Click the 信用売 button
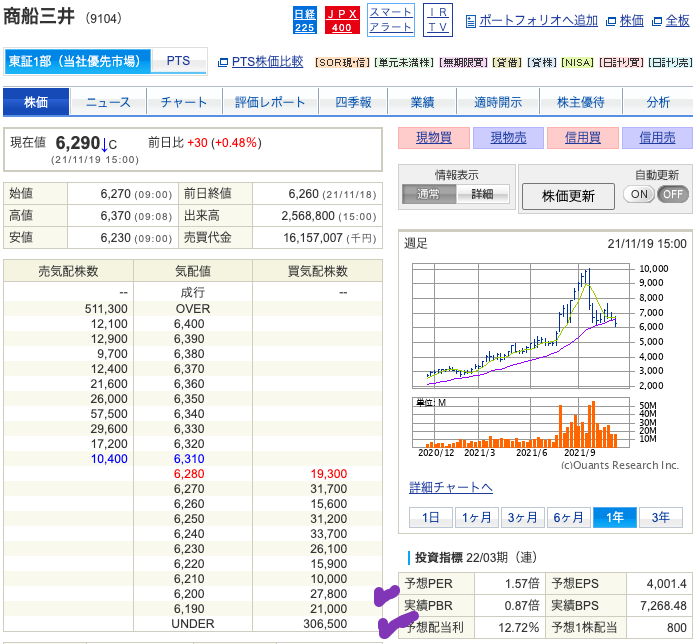This screenshot has width=698, height=644. [x=657, y=138]
